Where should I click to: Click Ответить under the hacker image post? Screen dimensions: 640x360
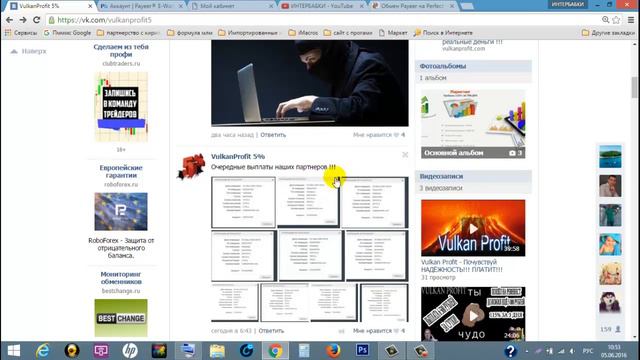click(273, 135)
